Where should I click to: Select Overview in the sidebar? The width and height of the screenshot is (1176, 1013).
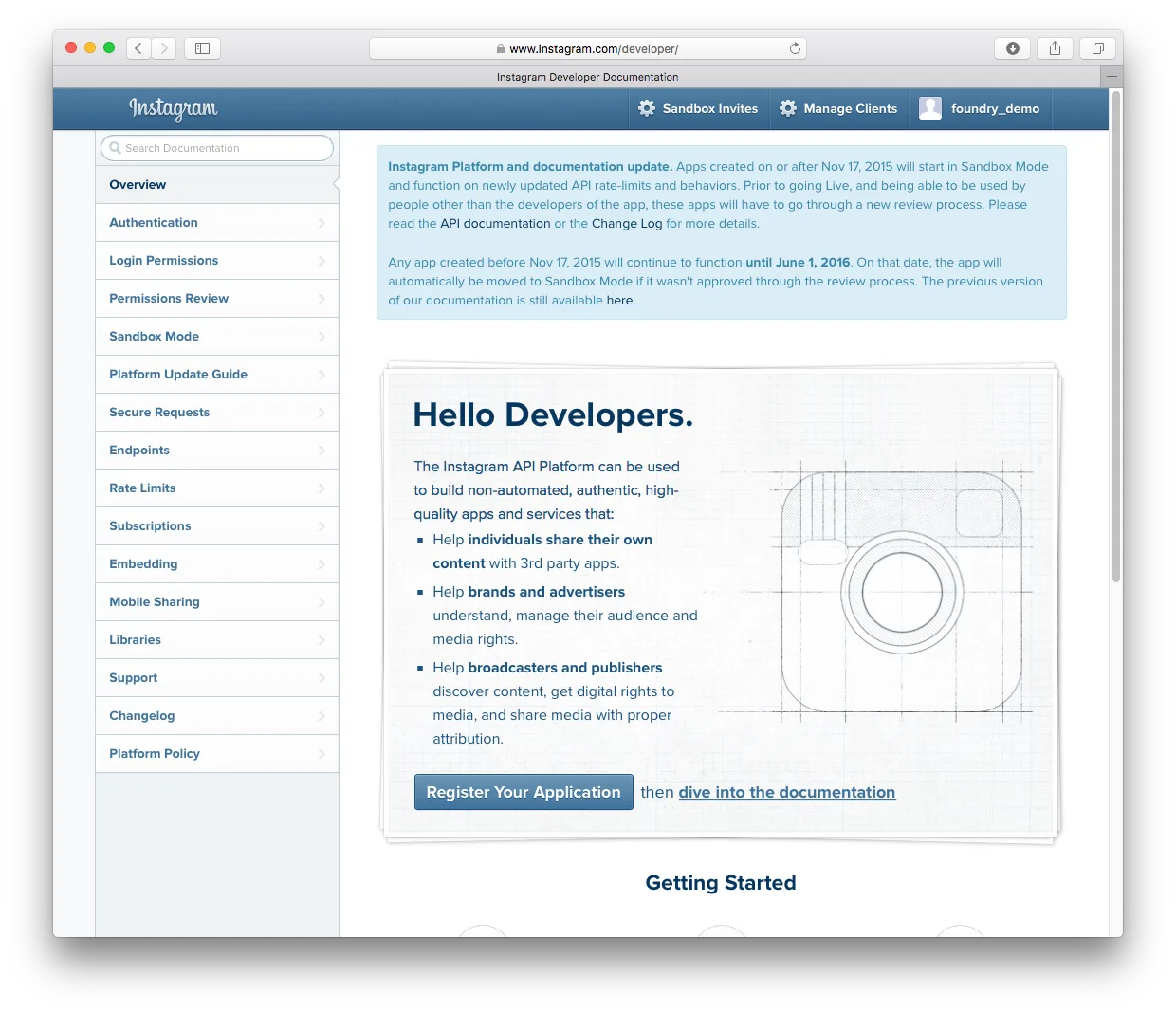(217, 185)
